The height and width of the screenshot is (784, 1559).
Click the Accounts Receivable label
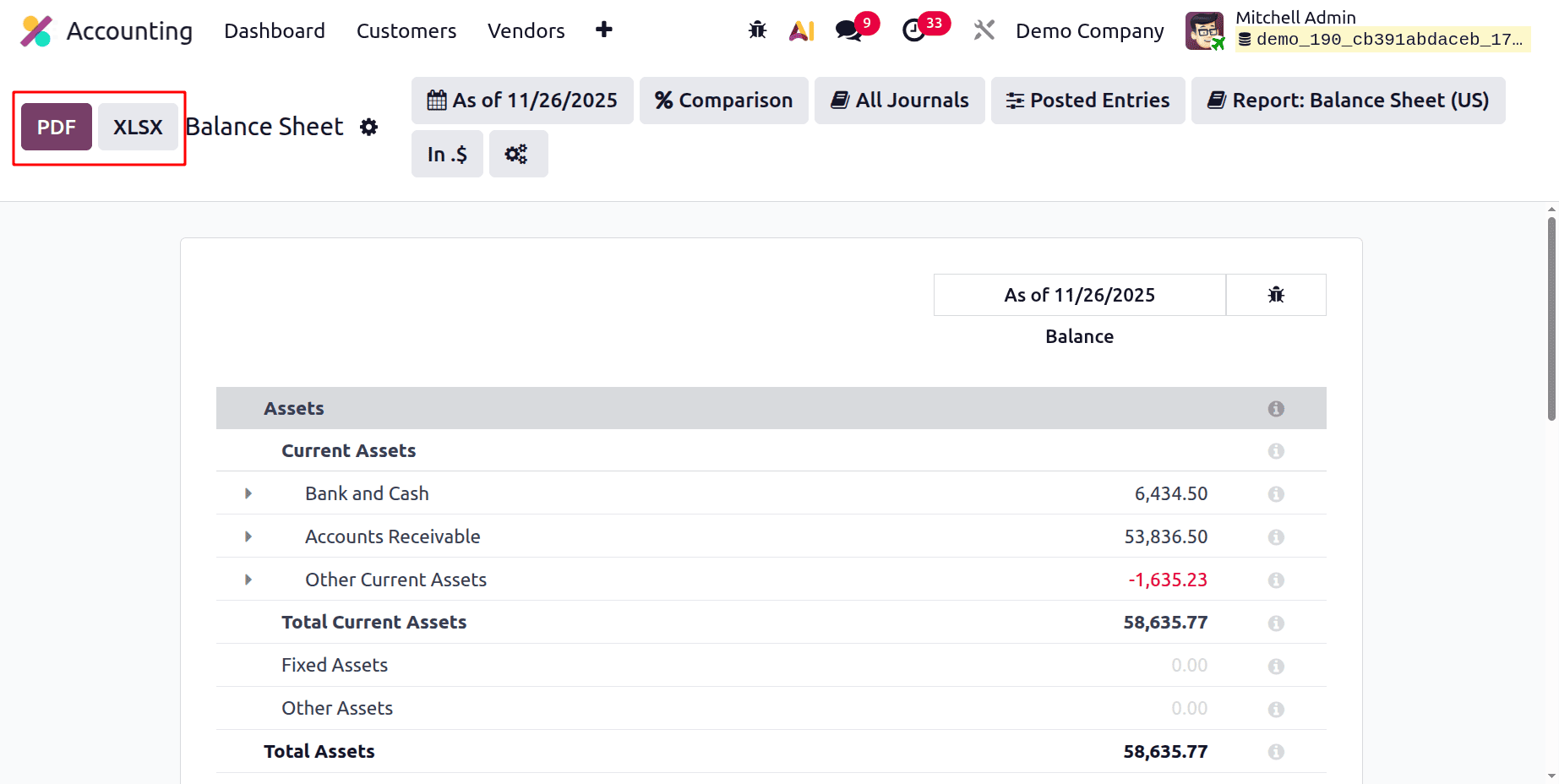pyautogui.click(x=393, y=536)
